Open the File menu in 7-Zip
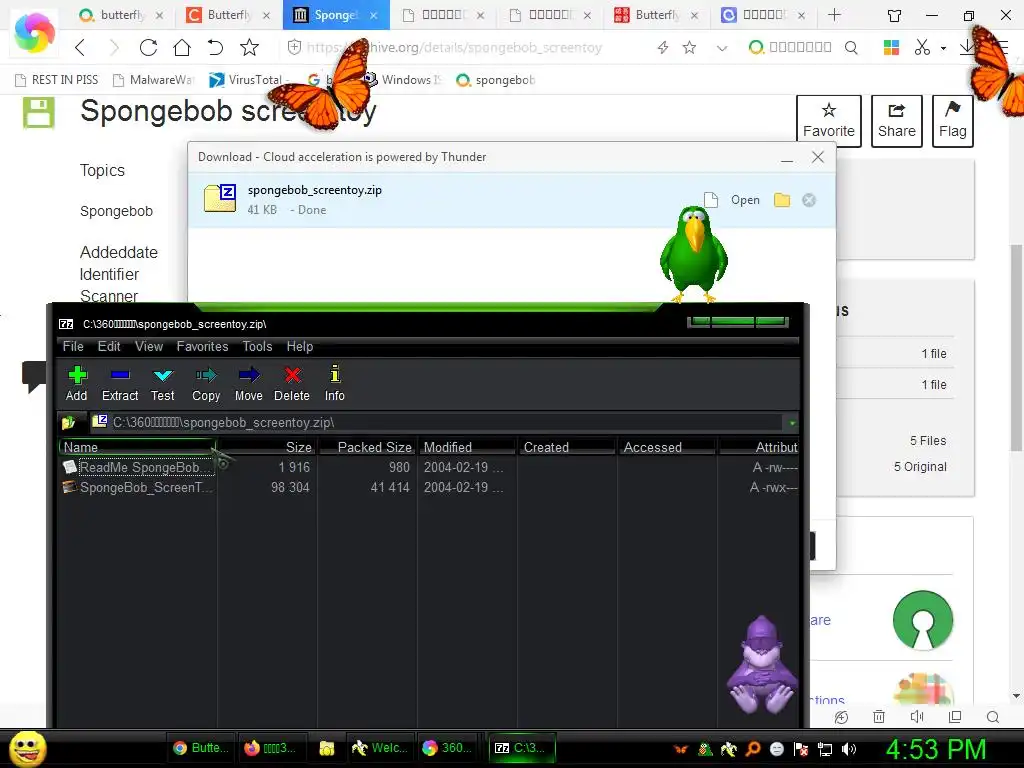This screenshot has height=768, width=1024. 73,346
